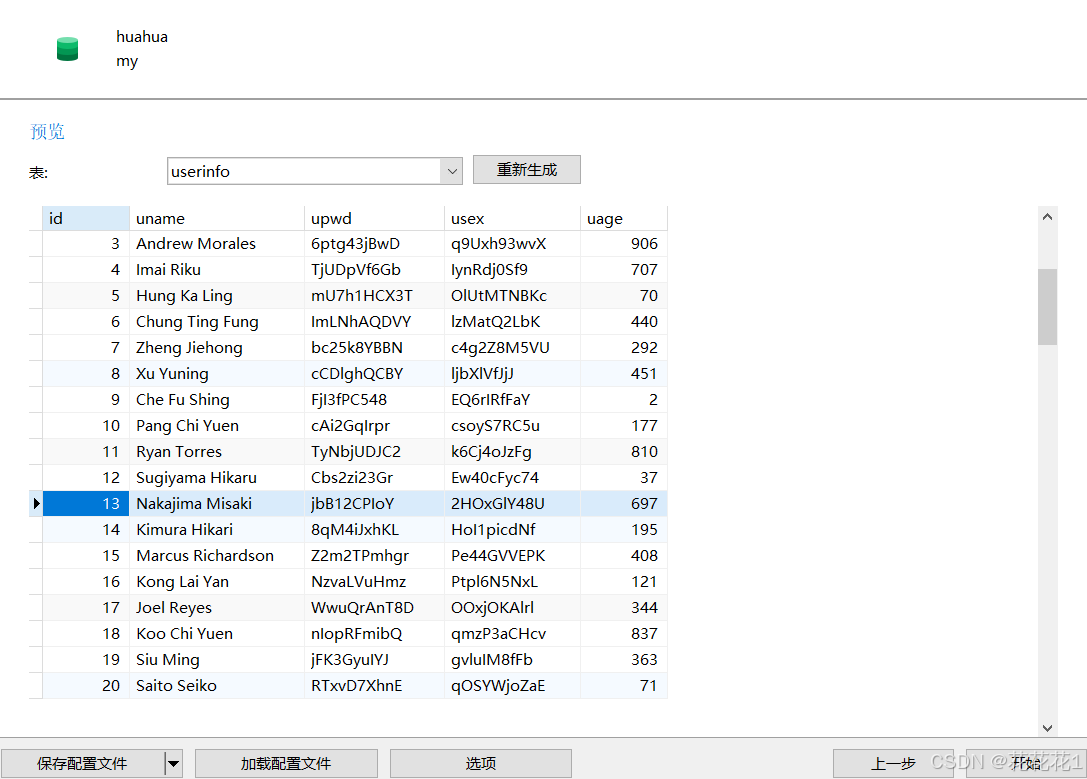
Task: Click the usex column header
Action: [x=512, y=218]
